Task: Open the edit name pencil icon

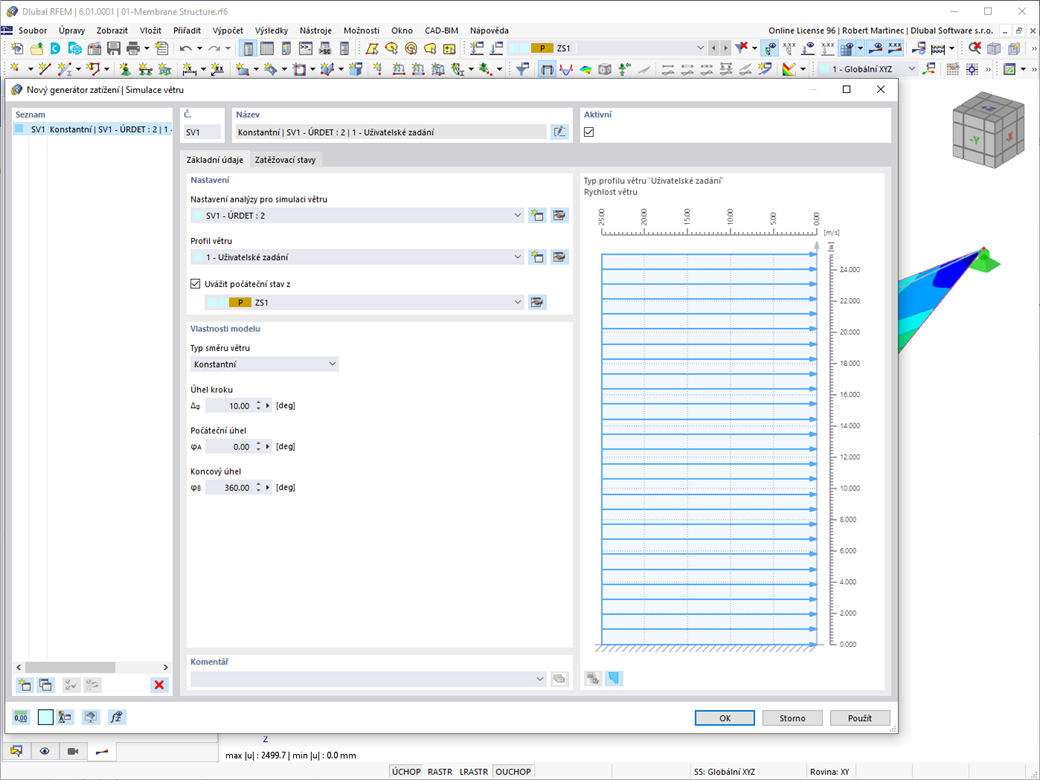Action: click(559, 130)
